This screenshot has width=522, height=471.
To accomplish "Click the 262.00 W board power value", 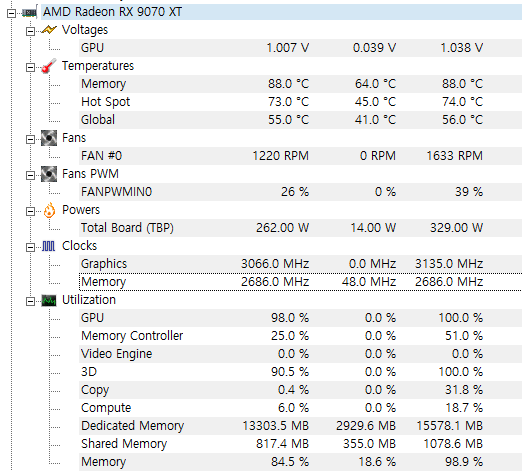I will click(283, 228).
